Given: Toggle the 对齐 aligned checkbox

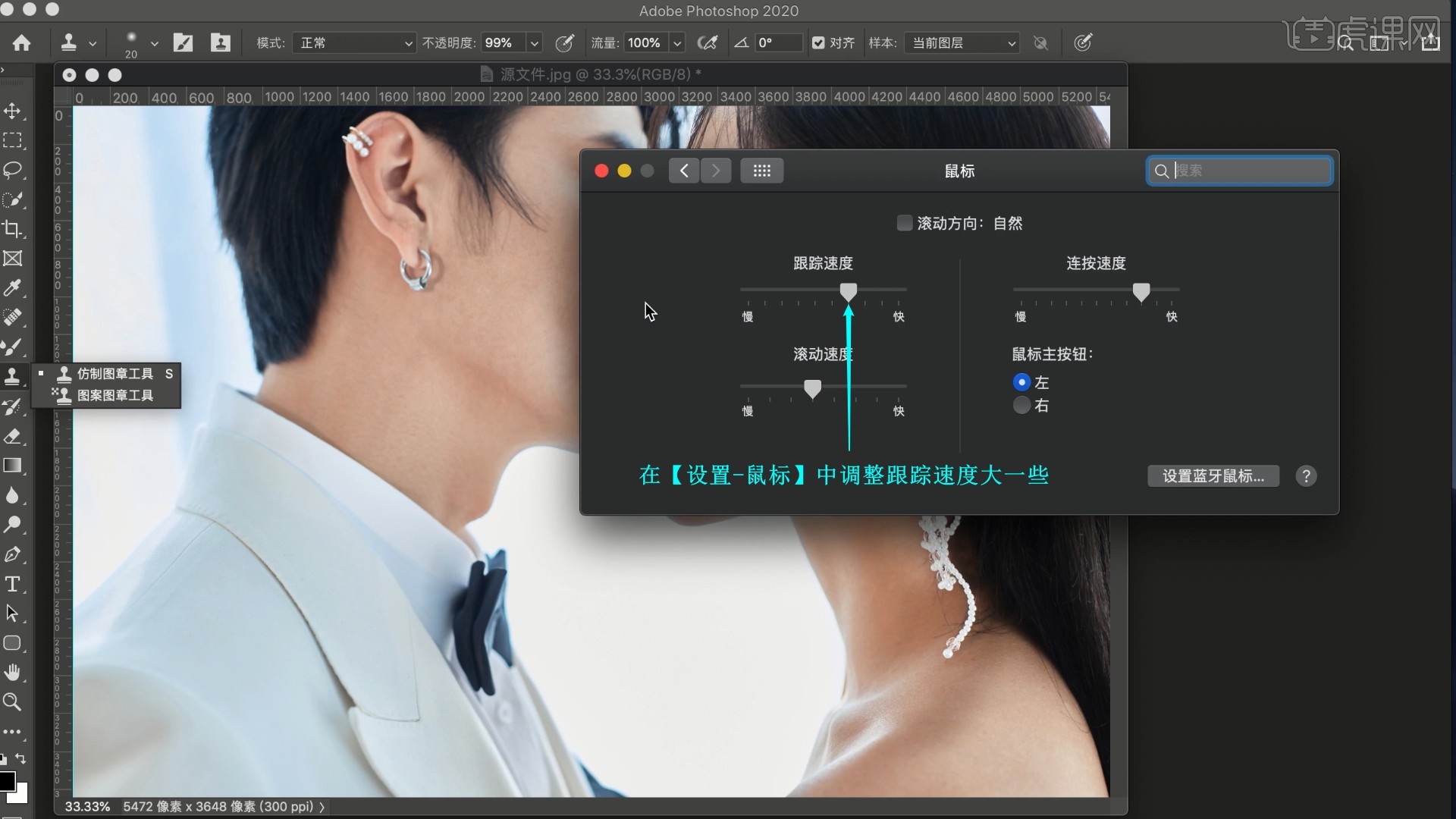Looking at the screenshot, I should (818, 42).
